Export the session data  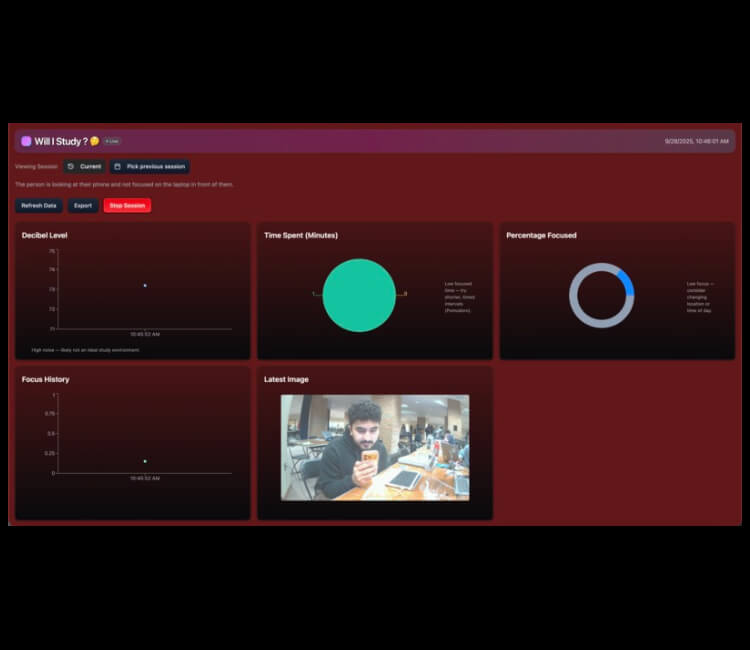[x=83, y=205]
